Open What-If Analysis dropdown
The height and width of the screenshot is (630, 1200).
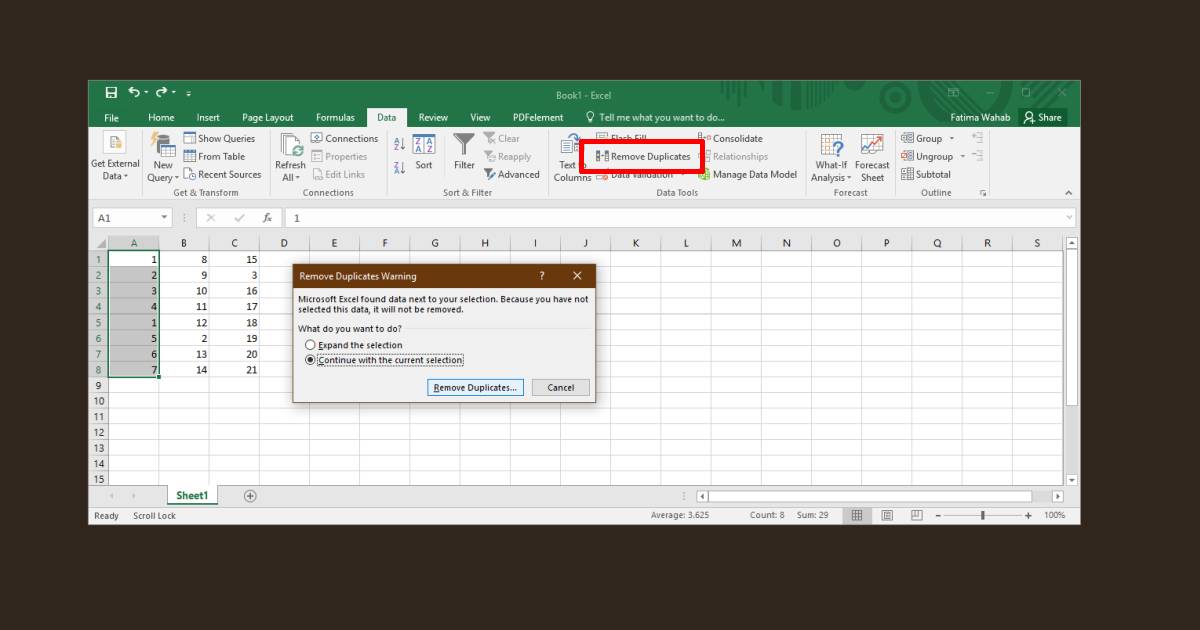(830, 158)
